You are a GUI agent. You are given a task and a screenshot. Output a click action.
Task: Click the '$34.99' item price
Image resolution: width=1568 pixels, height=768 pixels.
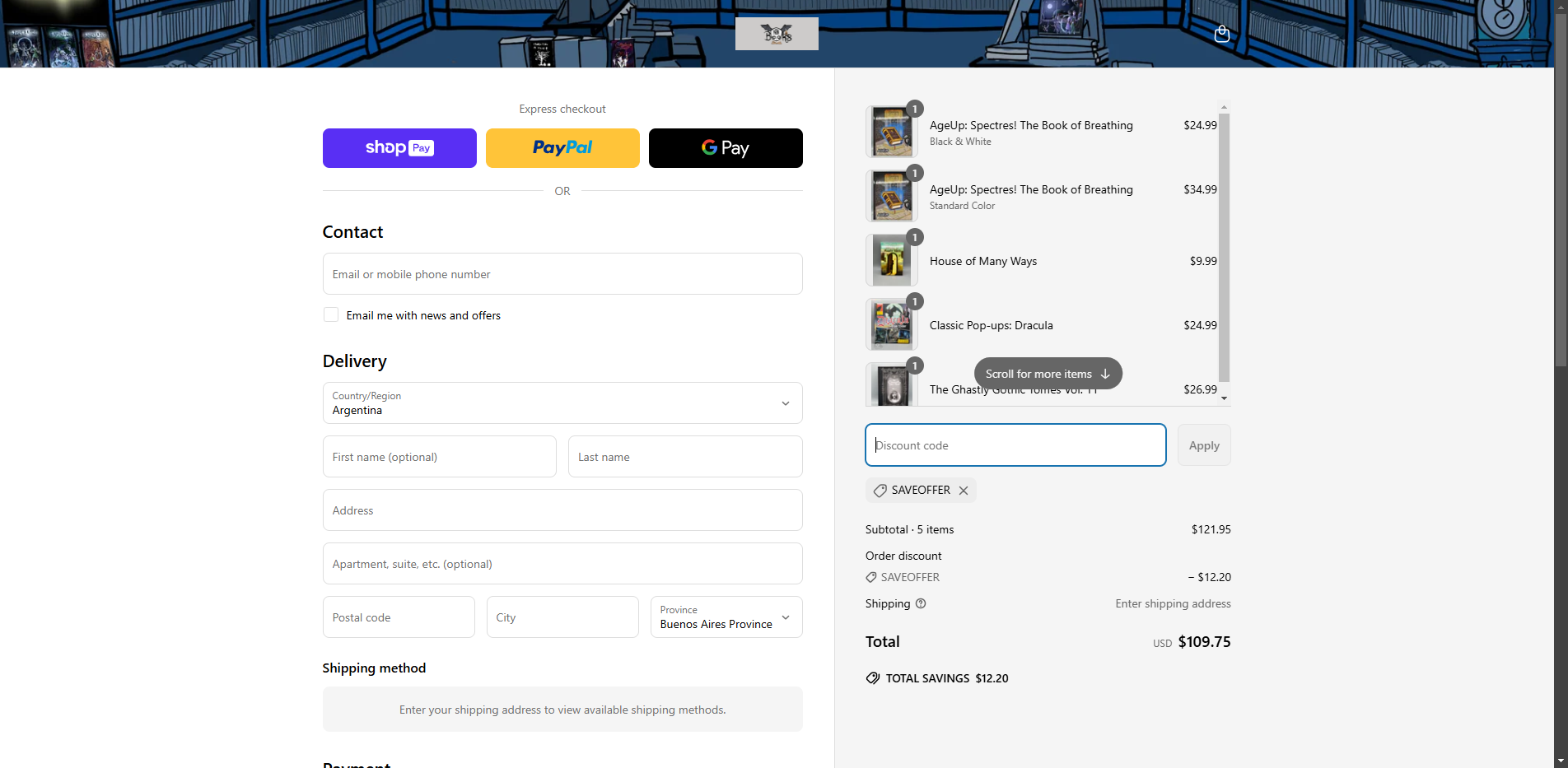point(1200,189)
